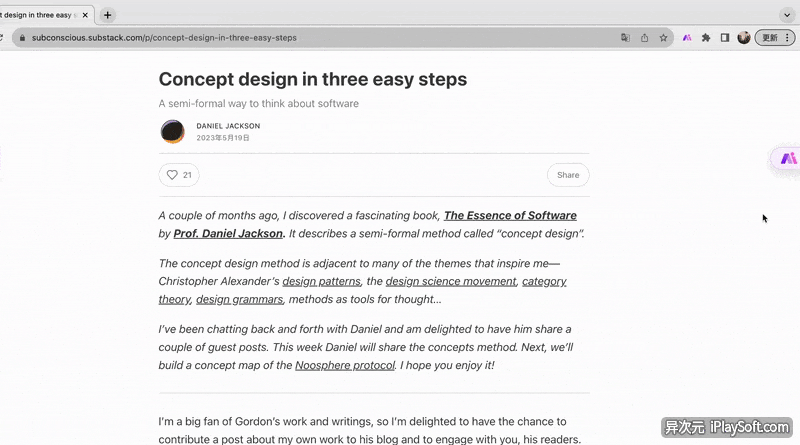Follow the design patterns link
Screen dimensions: 800x445
coord(321,282)
